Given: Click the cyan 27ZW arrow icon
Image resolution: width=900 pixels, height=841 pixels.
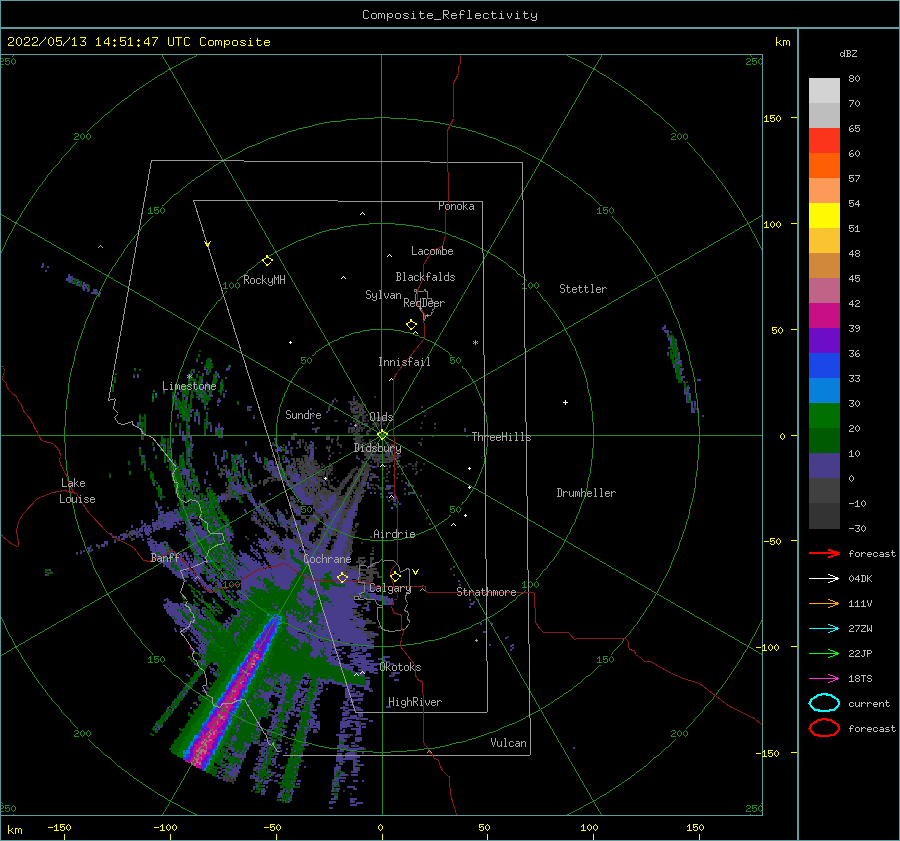Looking at the screenshot, I should (824, 629).
